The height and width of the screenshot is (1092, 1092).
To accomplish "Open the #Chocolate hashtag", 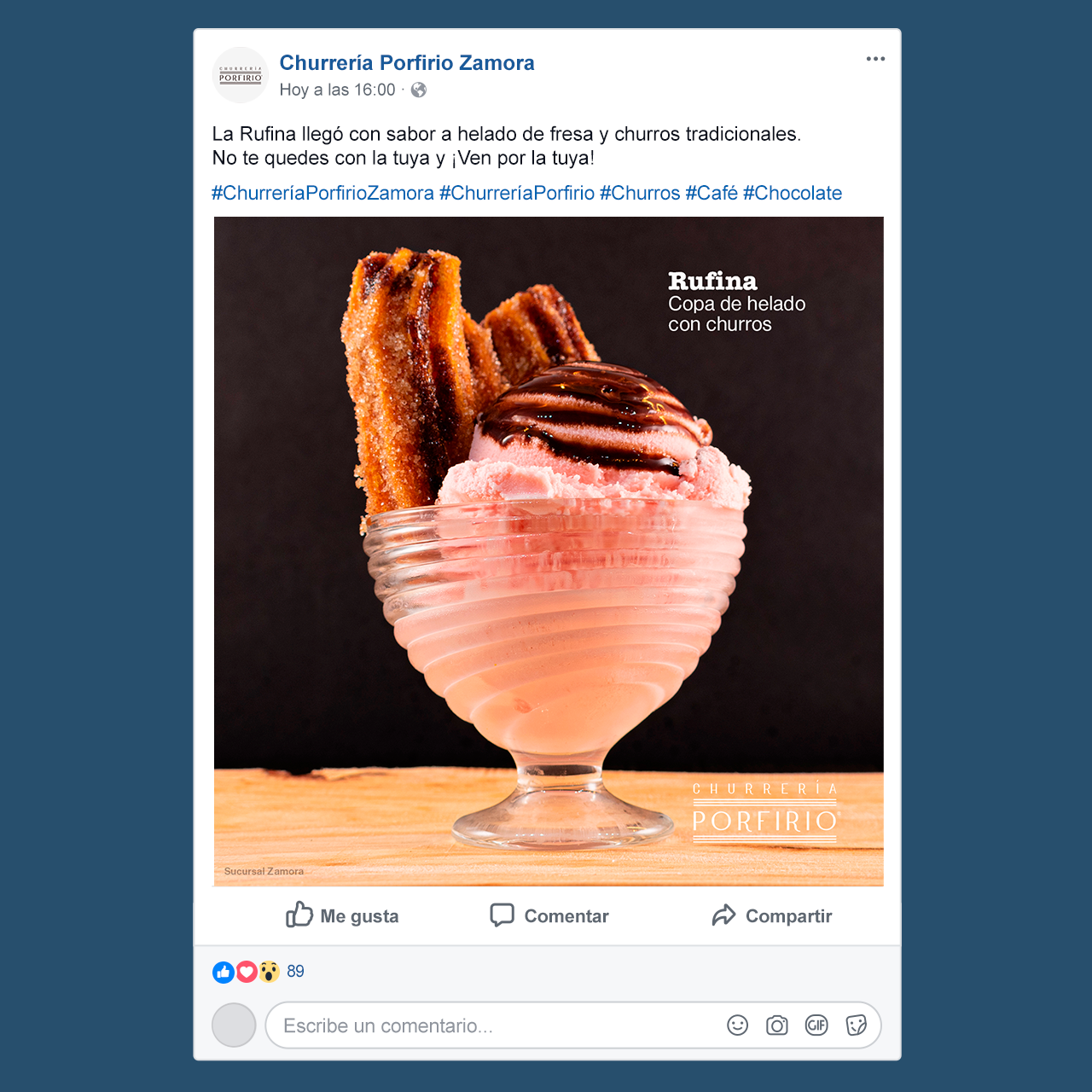I will click(x=793, y=193).
